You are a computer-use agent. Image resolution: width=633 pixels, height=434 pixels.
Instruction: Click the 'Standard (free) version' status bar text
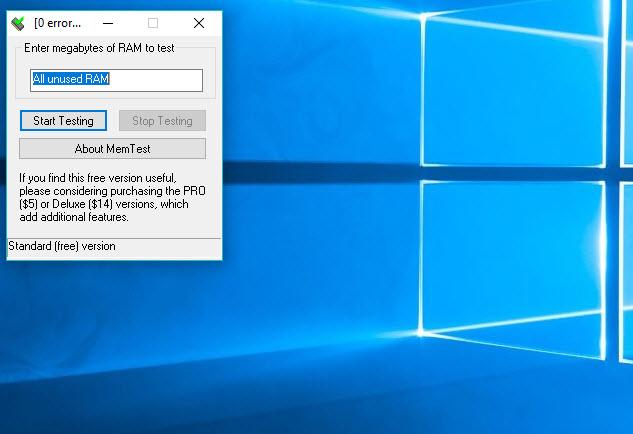(x=62, y=246)
